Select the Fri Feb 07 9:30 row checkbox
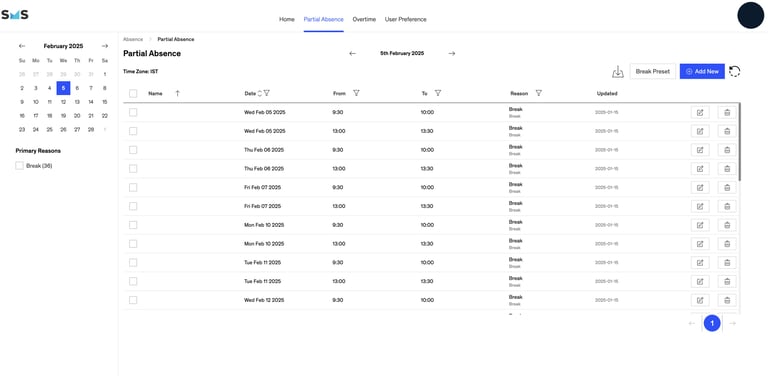768x376 pixels. click(x=133, y=188)
